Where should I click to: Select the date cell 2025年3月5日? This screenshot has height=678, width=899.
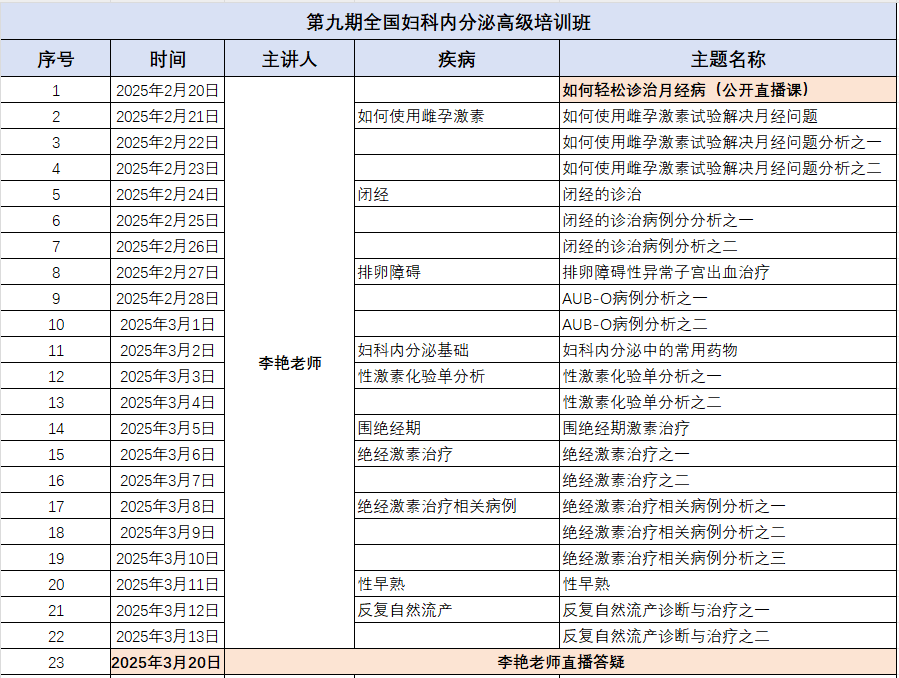click(x=167, y=428)
